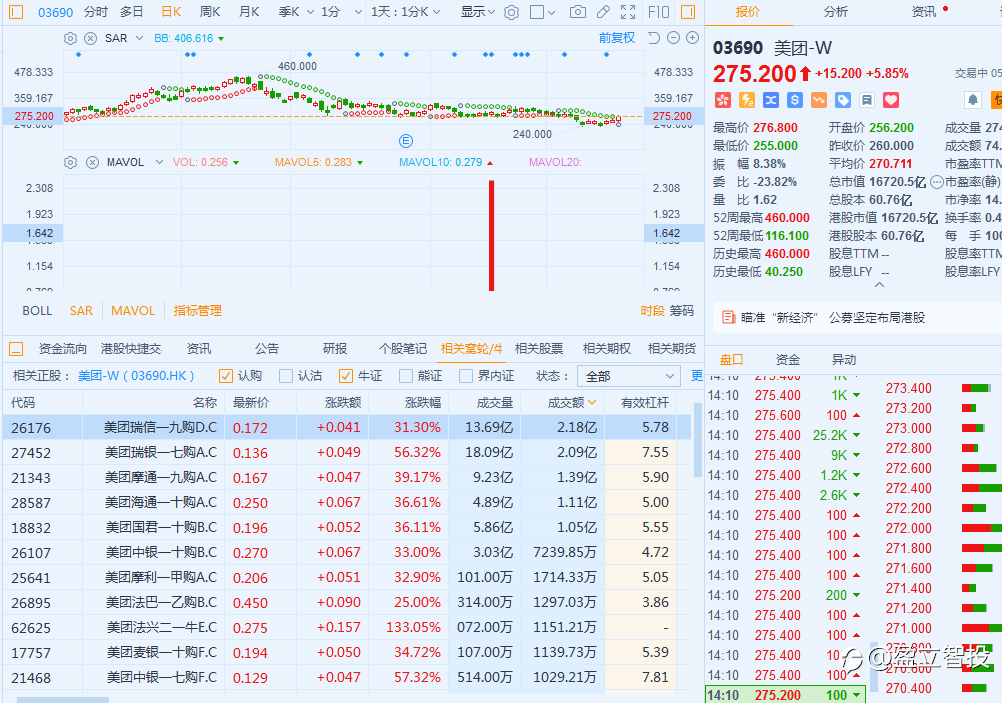Click the red heart favorite icon
This screenshot has width=1002, height=703.
(891, 100)
